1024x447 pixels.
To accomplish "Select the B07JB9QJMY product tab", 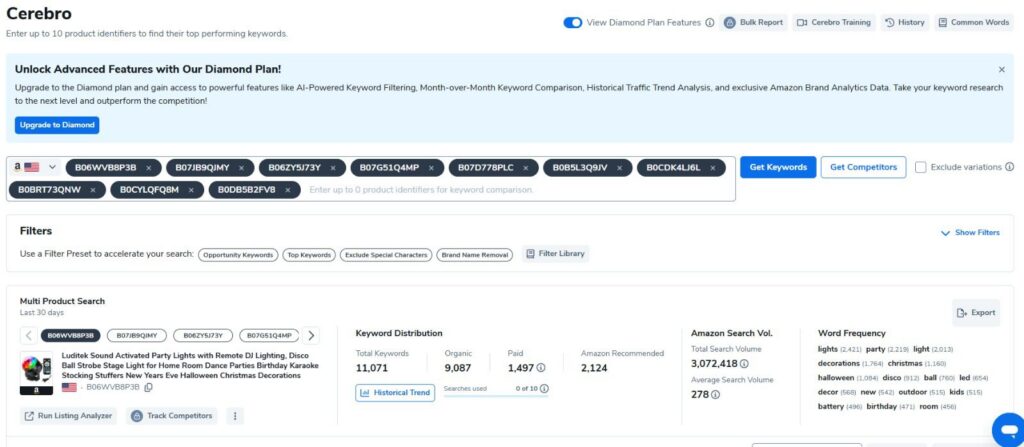I will point(134,336).
